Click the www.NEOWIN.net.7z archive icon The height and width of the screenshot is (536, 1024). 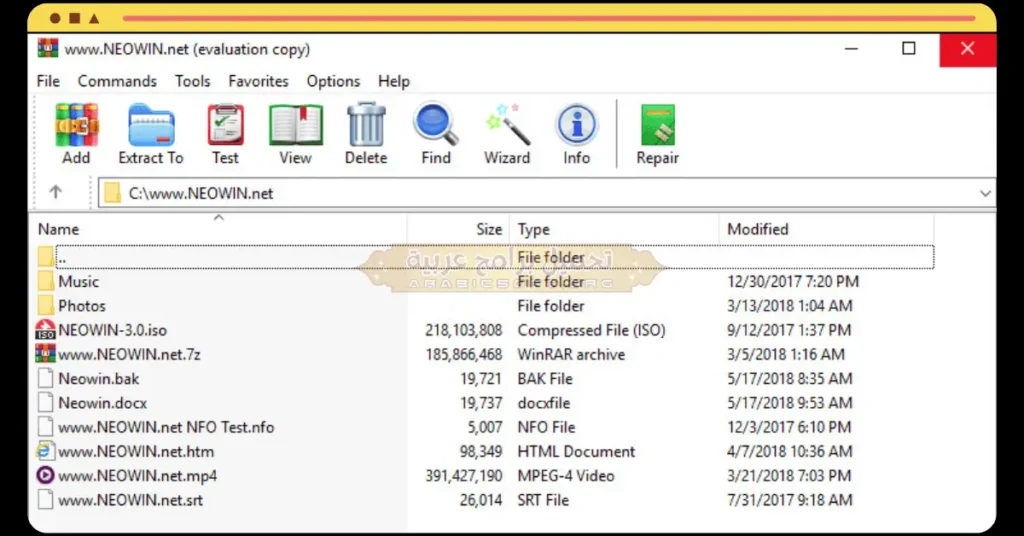(x=45, y=354)
